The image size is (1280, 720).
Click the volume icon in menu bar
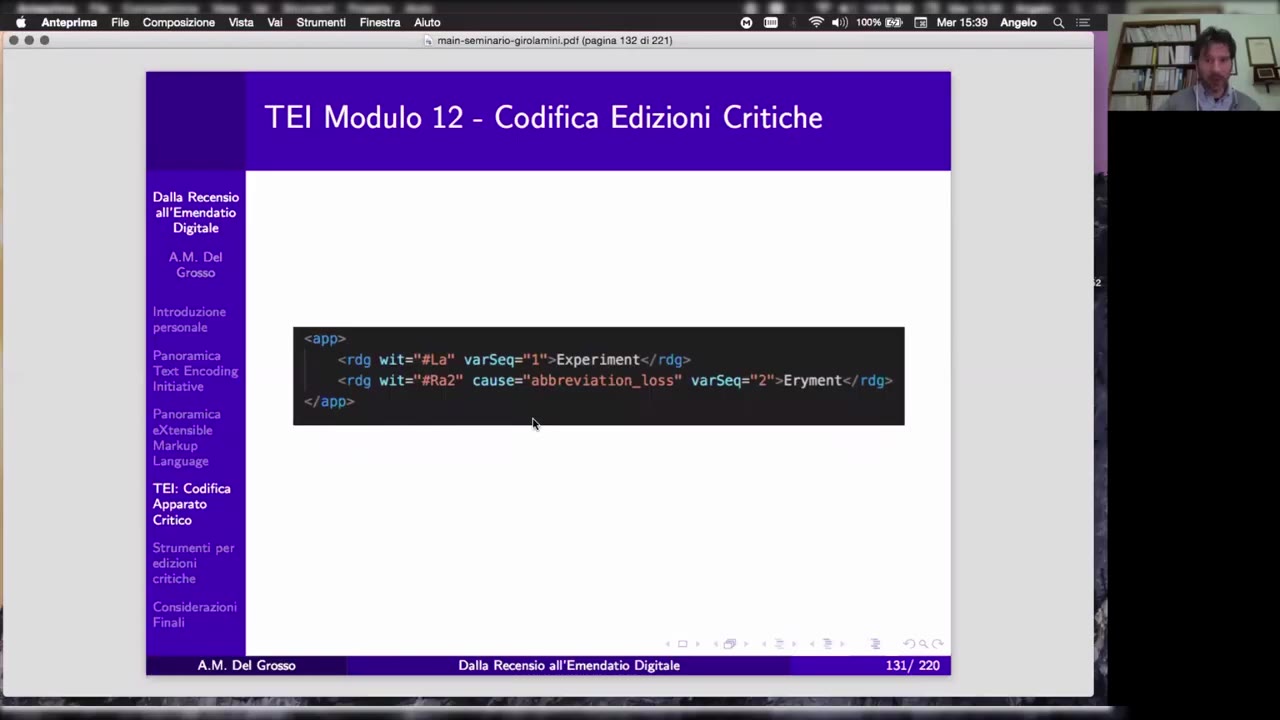click(x=839, y=22)
